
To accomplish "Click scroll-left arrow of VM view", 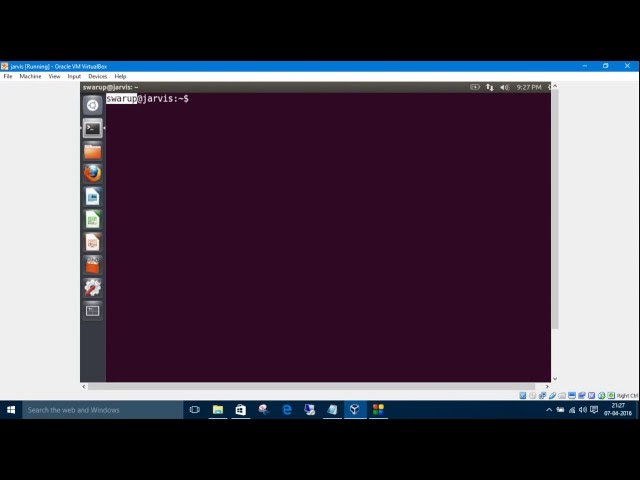I will click(x=84, y=386).
